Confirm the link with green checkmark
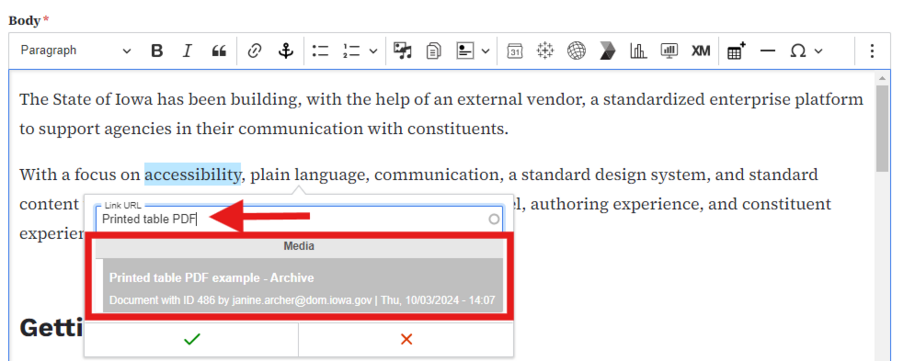Image resolution: width=915 pixels, height=361 pixels. click(191, 339)
